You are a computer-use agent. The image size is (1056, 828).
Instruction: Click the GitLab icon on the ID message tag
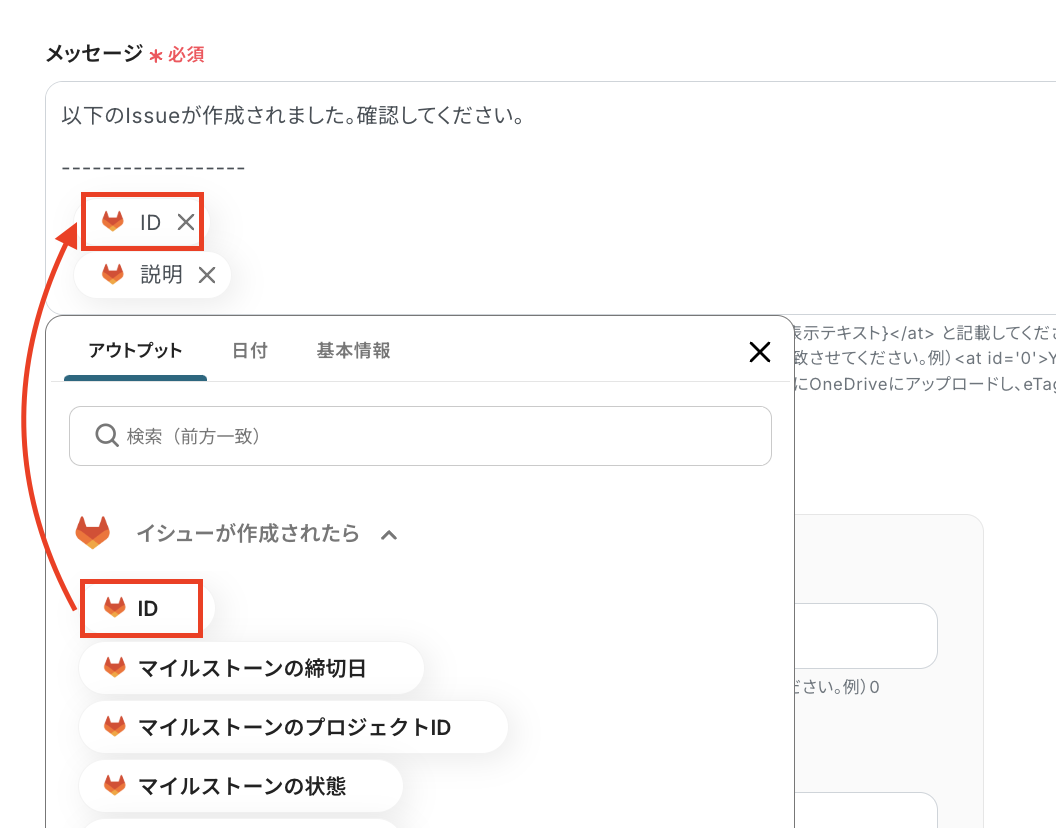point(113,222)
